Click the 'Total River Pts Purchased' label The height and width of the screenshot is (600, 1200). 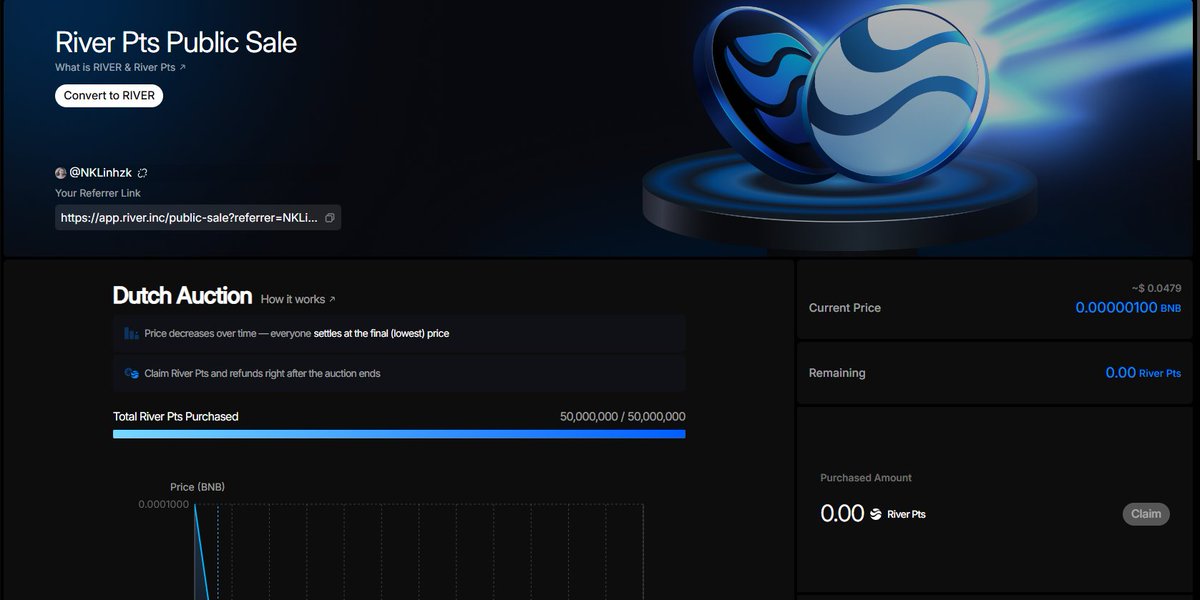point(176,417)
